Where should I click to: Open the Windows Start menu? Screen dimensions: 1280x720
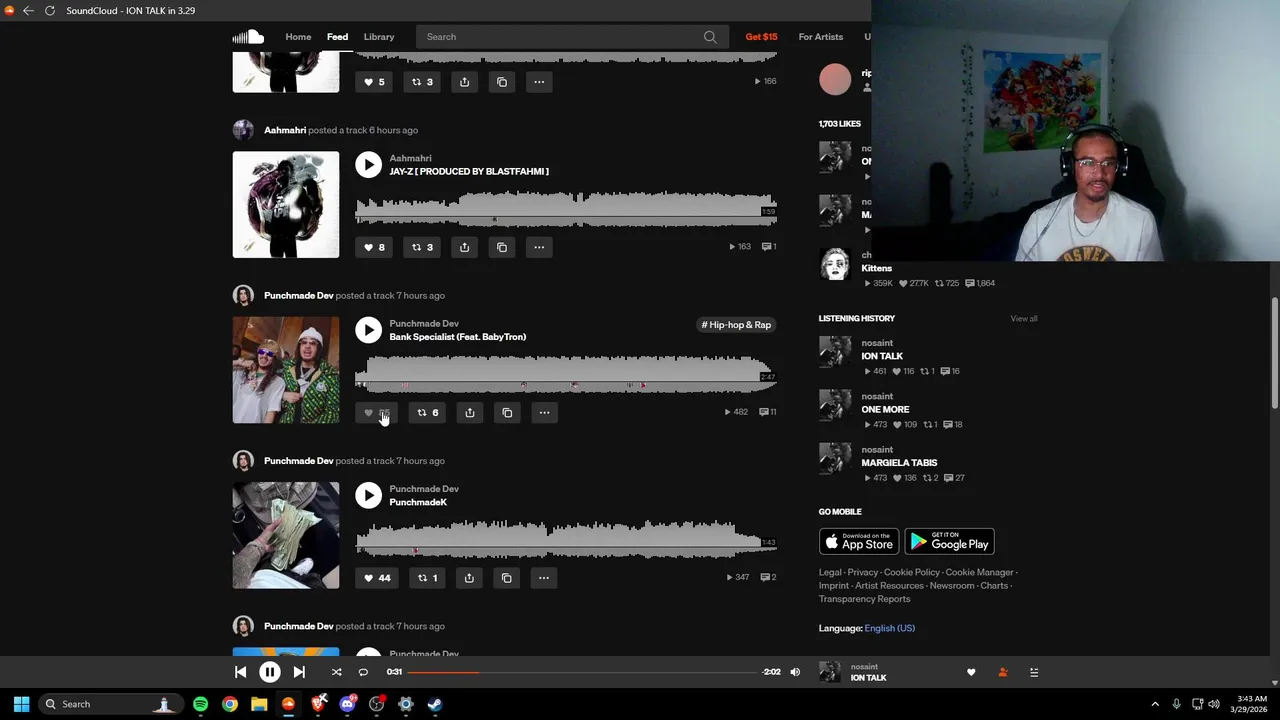[21, 704]
